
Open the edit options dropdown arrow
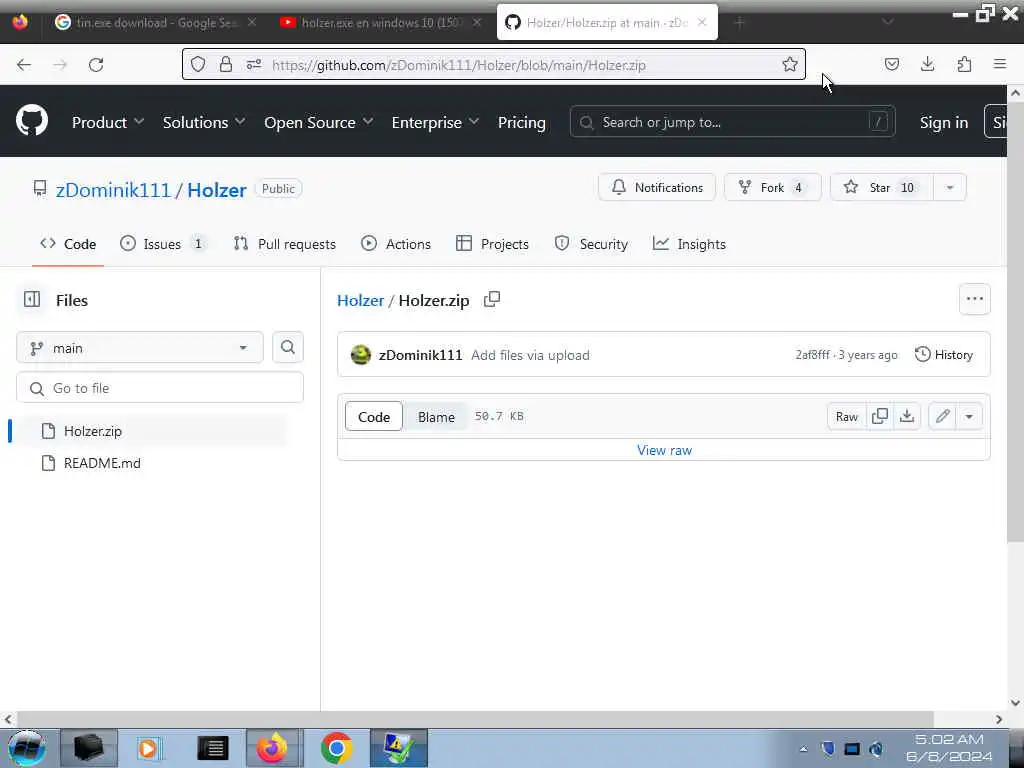click(969, 416)
